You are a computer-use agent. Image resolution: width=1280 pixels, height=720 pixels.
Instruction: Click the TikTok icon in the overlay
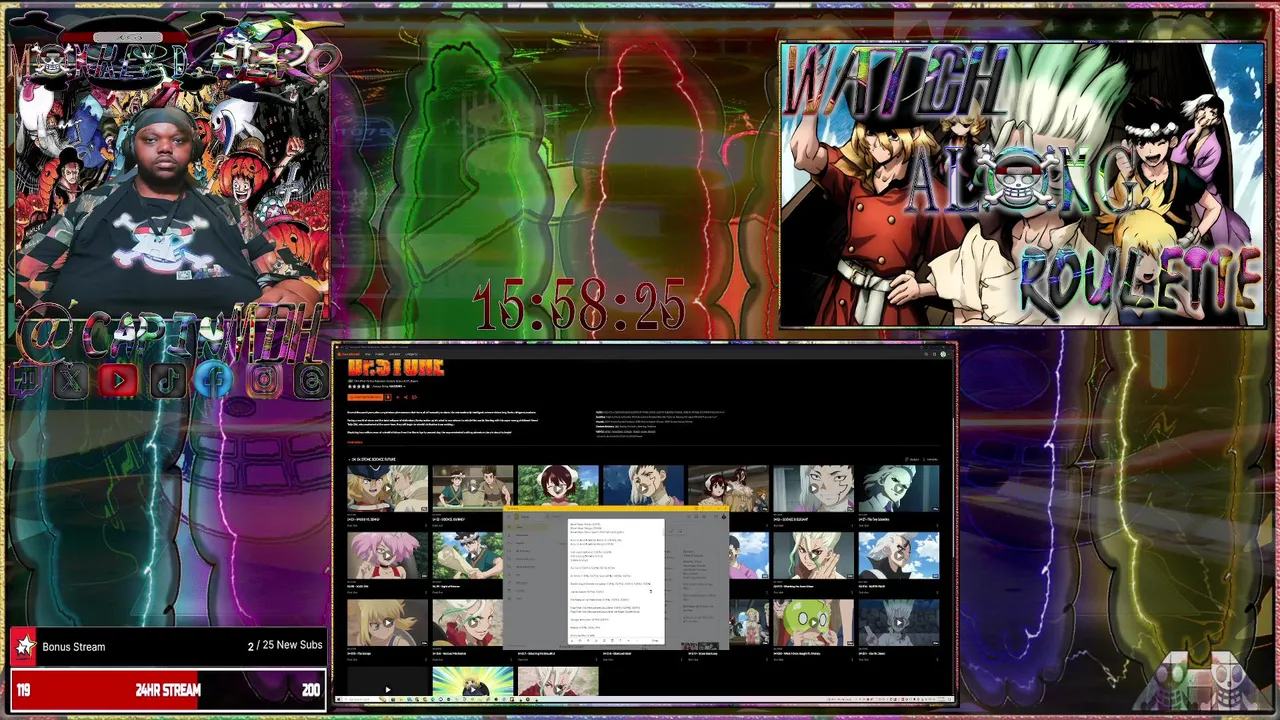[x=167, y=381]
